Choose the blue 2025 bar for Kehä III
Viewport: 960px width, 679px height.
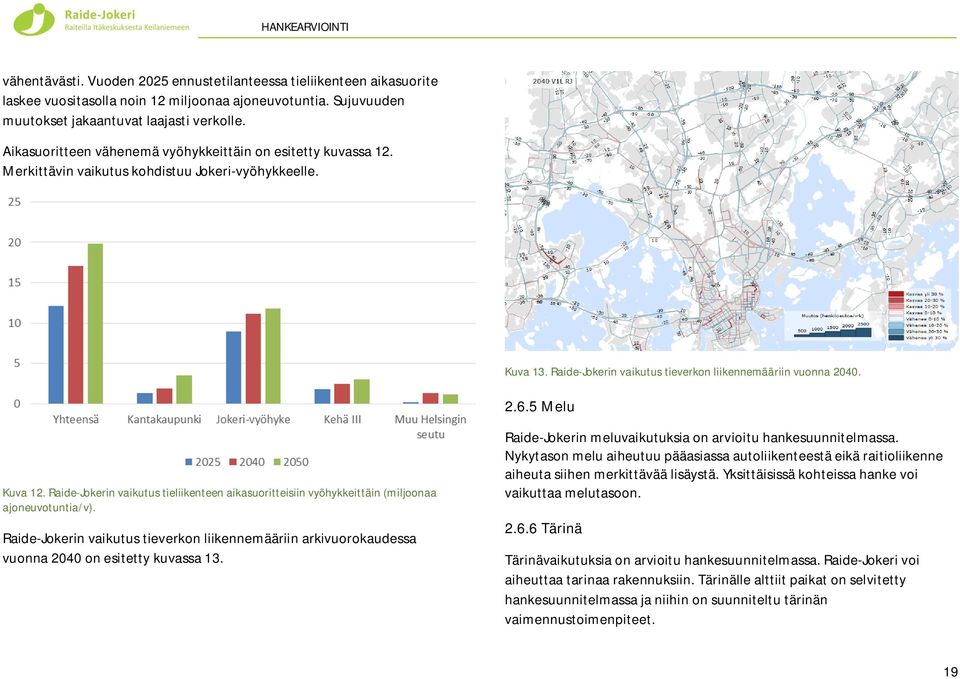(323, 396)
